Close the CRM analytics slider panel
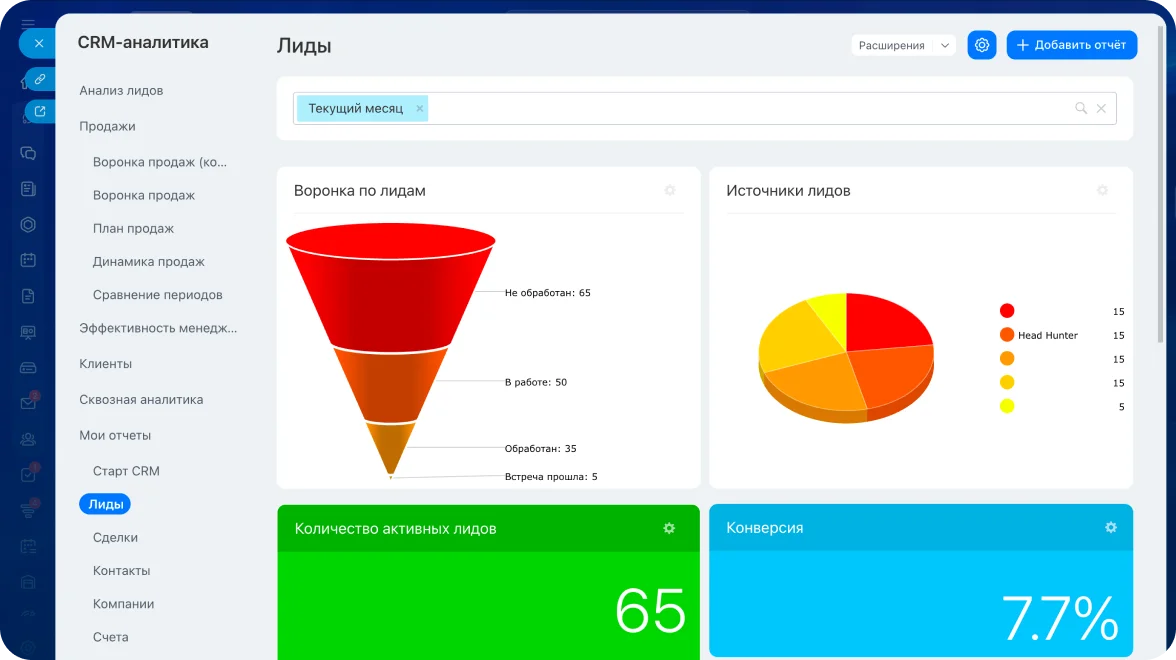 pyautogui.click(x=38, y=43)
